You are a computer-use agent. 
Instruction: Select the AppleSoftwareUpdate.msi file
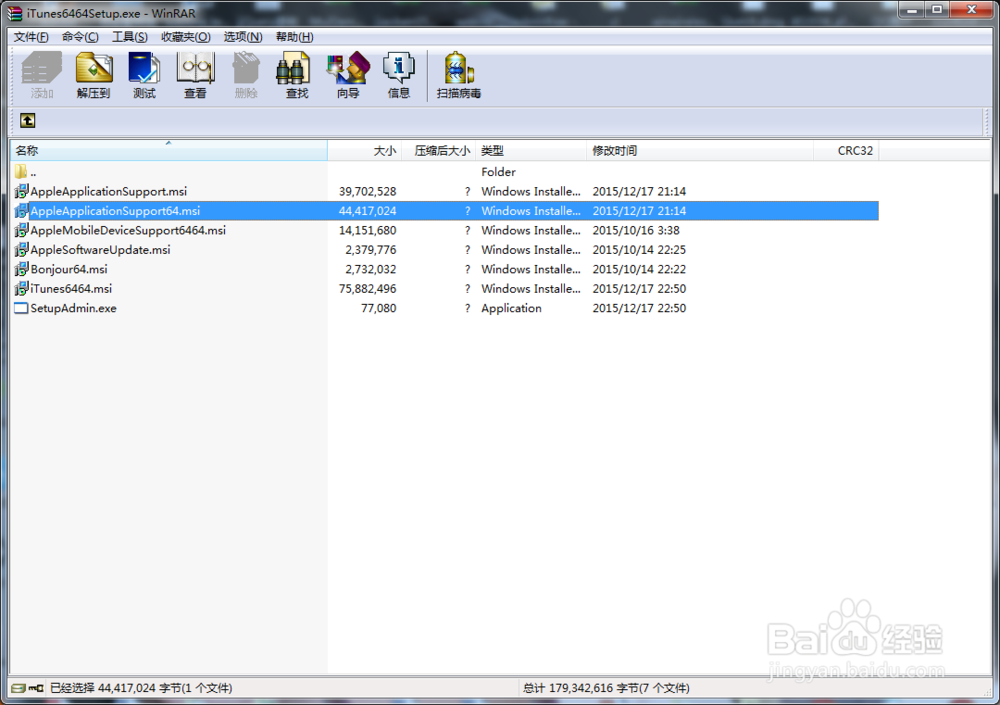[92, 250]
